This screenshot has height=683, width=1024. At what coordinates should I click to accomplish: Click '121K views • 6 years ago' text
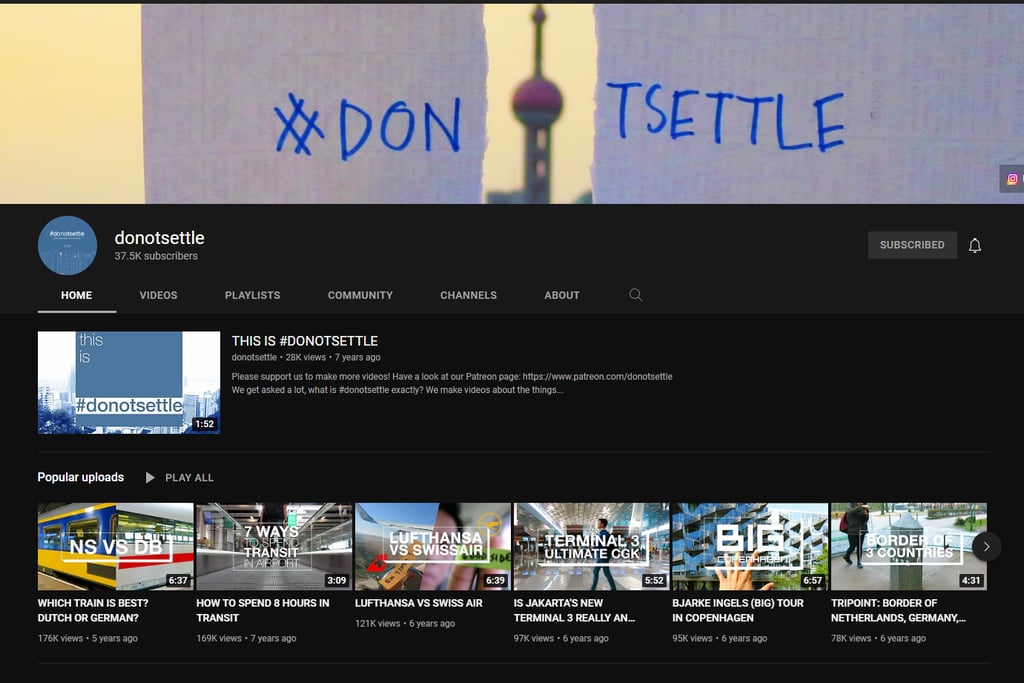click(405, 624)
